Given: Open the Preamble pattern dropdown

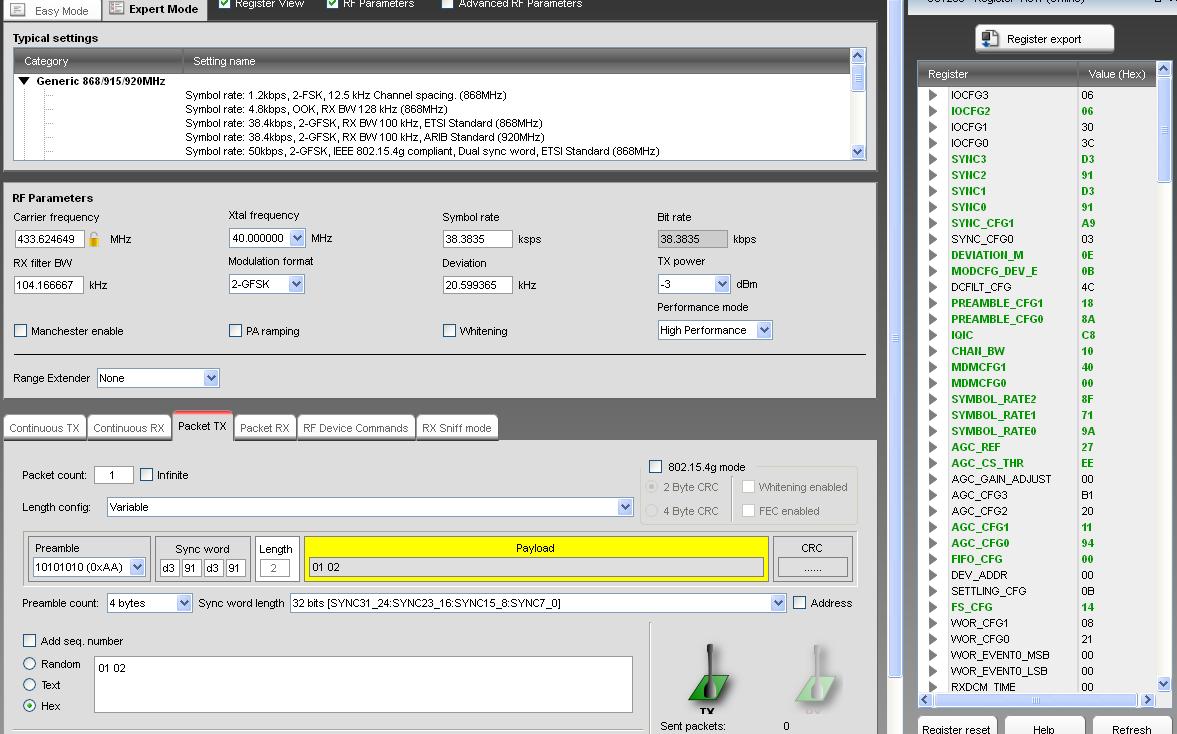Looking at the screenshot, I should (137, 567).
